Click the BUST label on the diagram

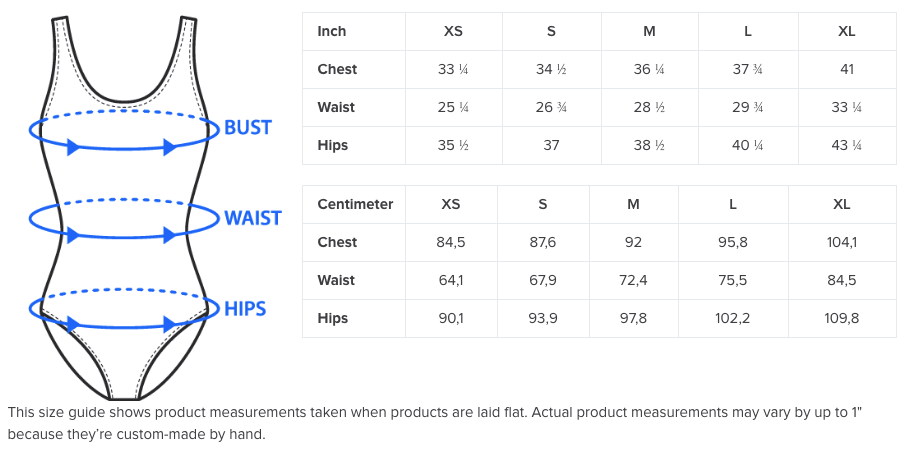247,128
